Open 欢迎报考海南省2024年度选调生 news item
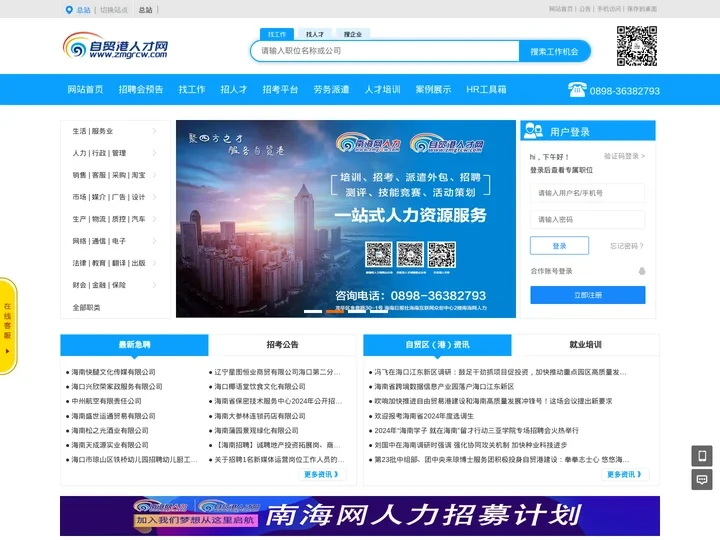The height and width of the screenshot is (540, 720). pyautogui.click(x=424, y=416)
